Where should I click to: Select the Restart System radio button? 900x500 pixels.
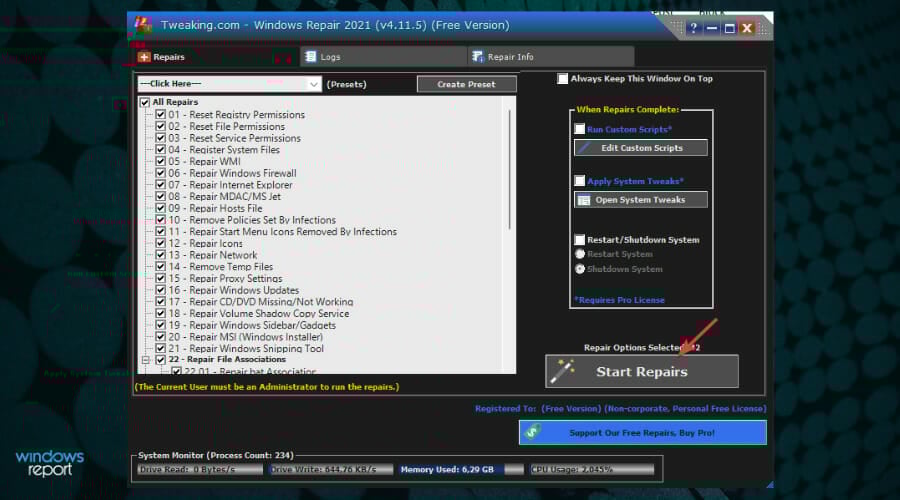580,254
